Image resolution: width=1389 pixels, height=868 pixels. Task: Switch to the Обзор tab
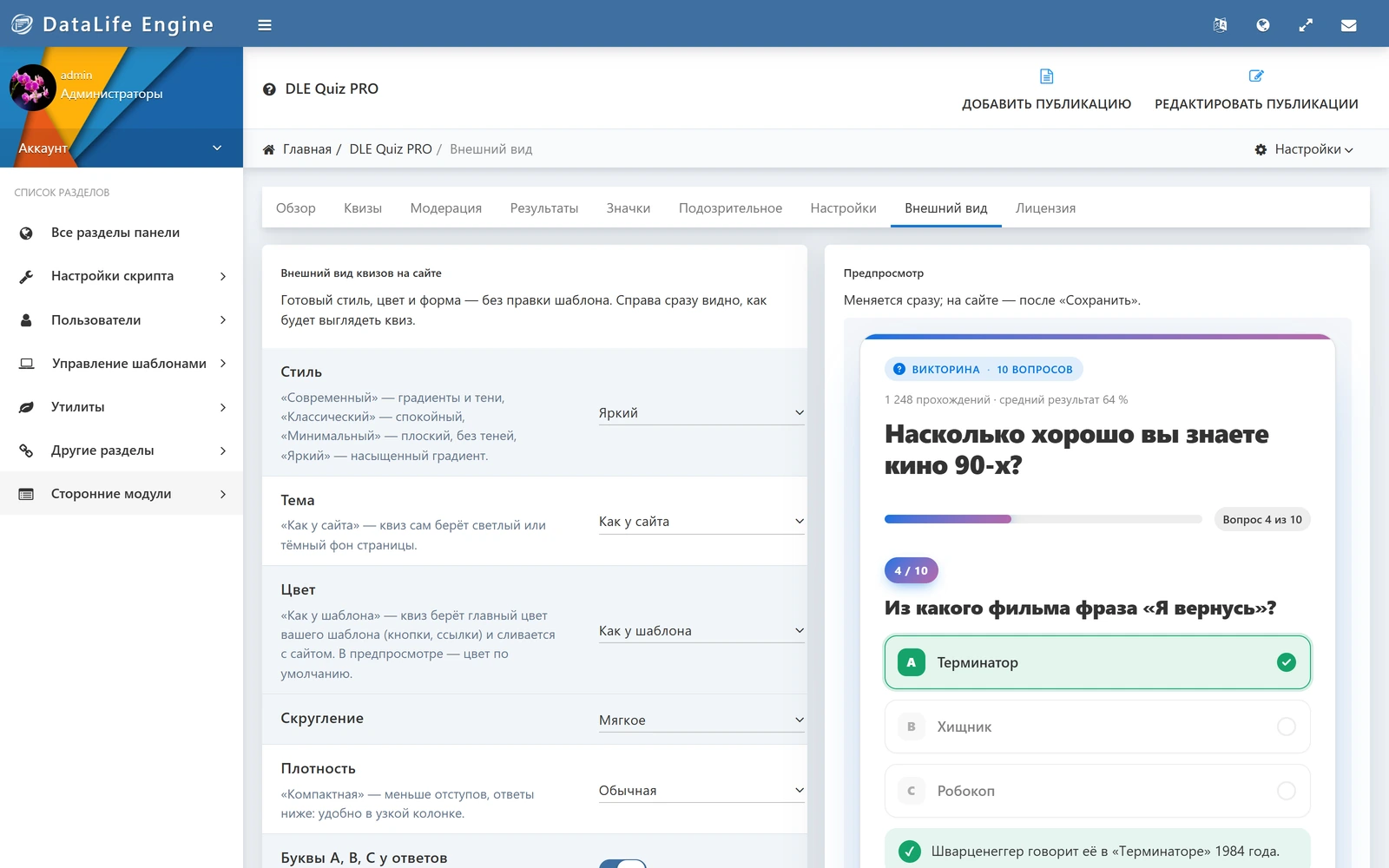[x=296, y=208]
